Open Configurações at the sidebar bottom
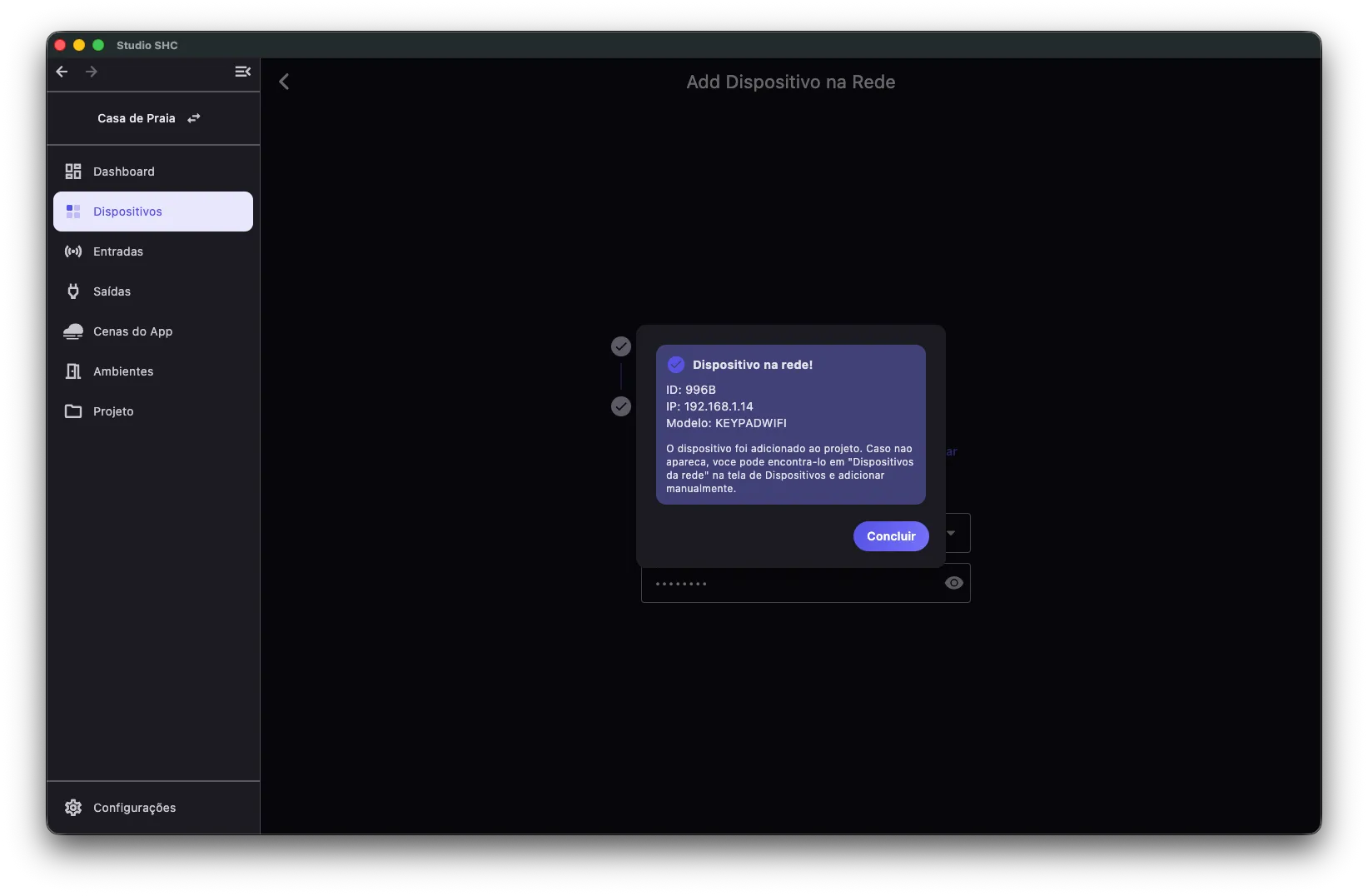This screenshot has width=1368, height=896. coord(153,808)
